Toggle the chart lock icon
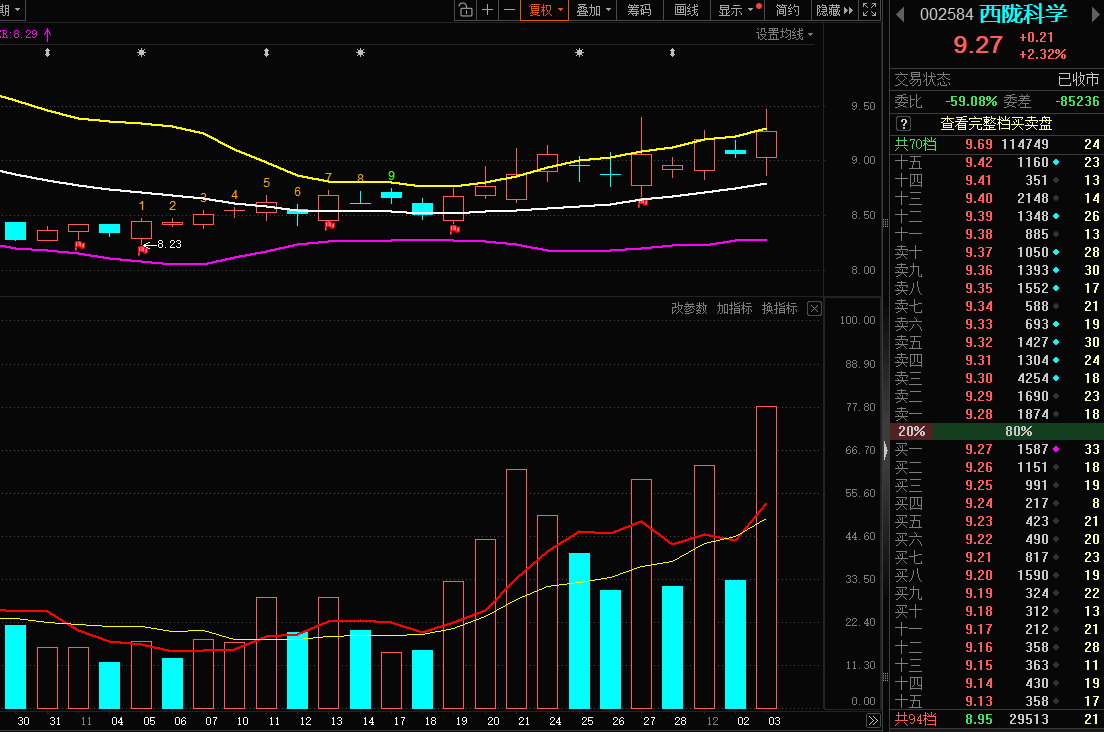The image size is (1104, 732). pyautogui.click(x=465, y=10)
